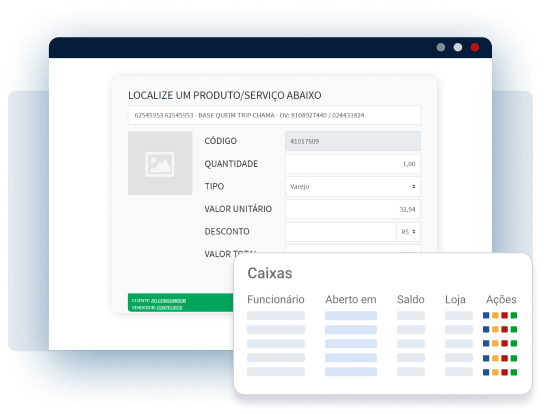Click the red action icon in second Caixas row
Viewport: 544px width, 414px height.
504,329
